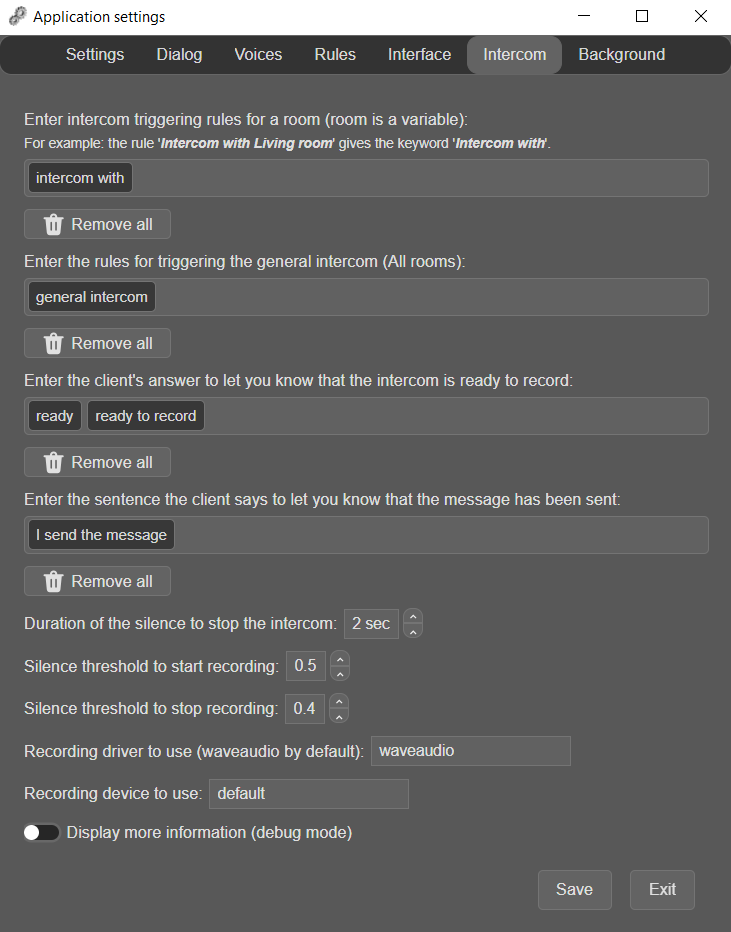Toggle the debug mode display switch

pyautogui.click(x=42, y=832)
